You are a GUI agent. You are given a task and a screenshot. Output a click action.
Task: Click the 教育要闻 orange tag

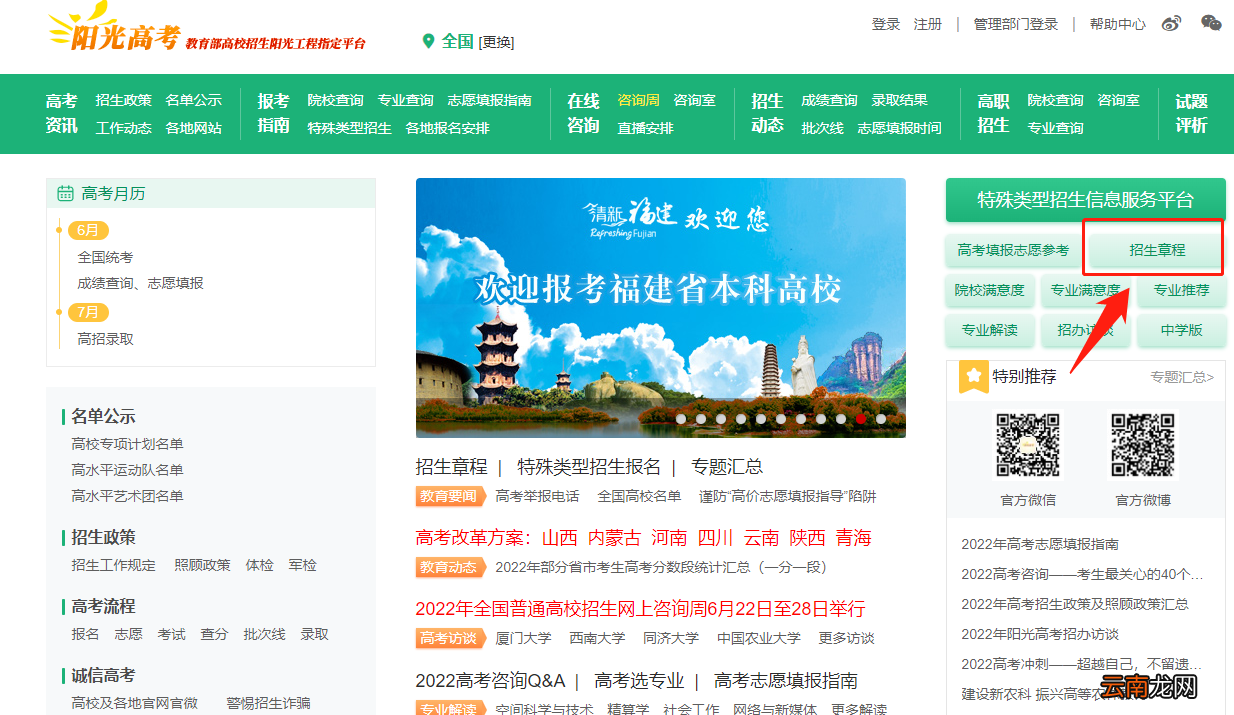[450, 496]
